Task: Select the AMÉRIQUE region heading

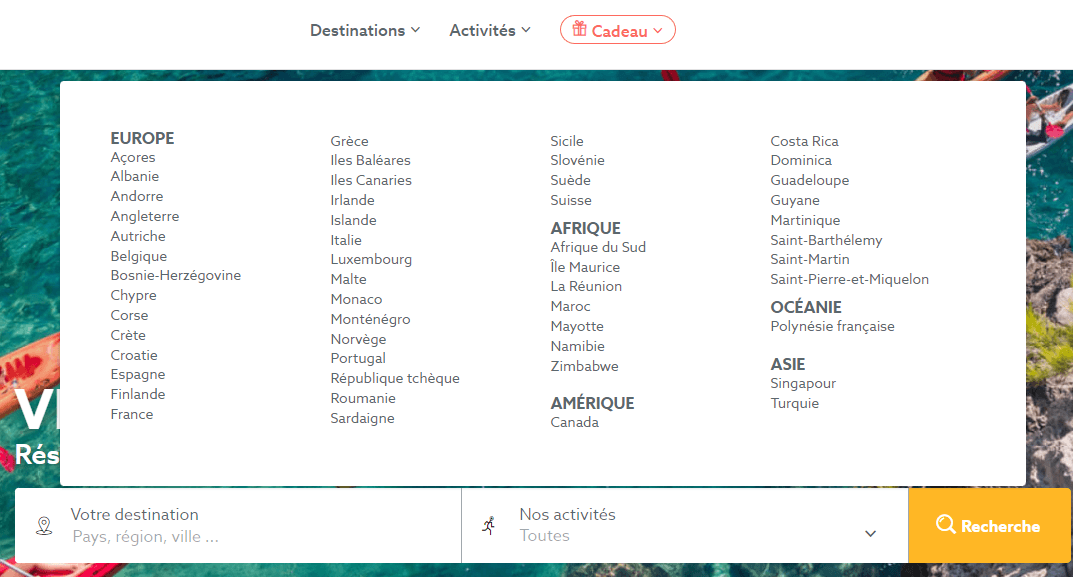Action: coord(593,403)
